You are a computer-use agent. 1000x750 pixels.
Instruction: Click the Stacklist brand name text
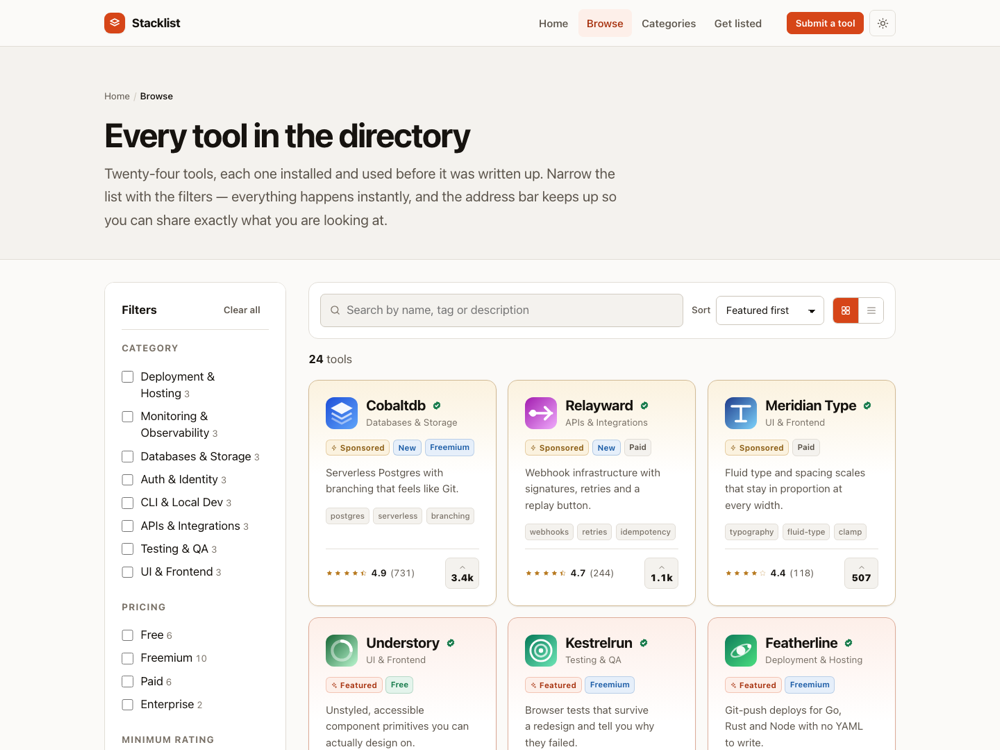(x=156, y=23)
